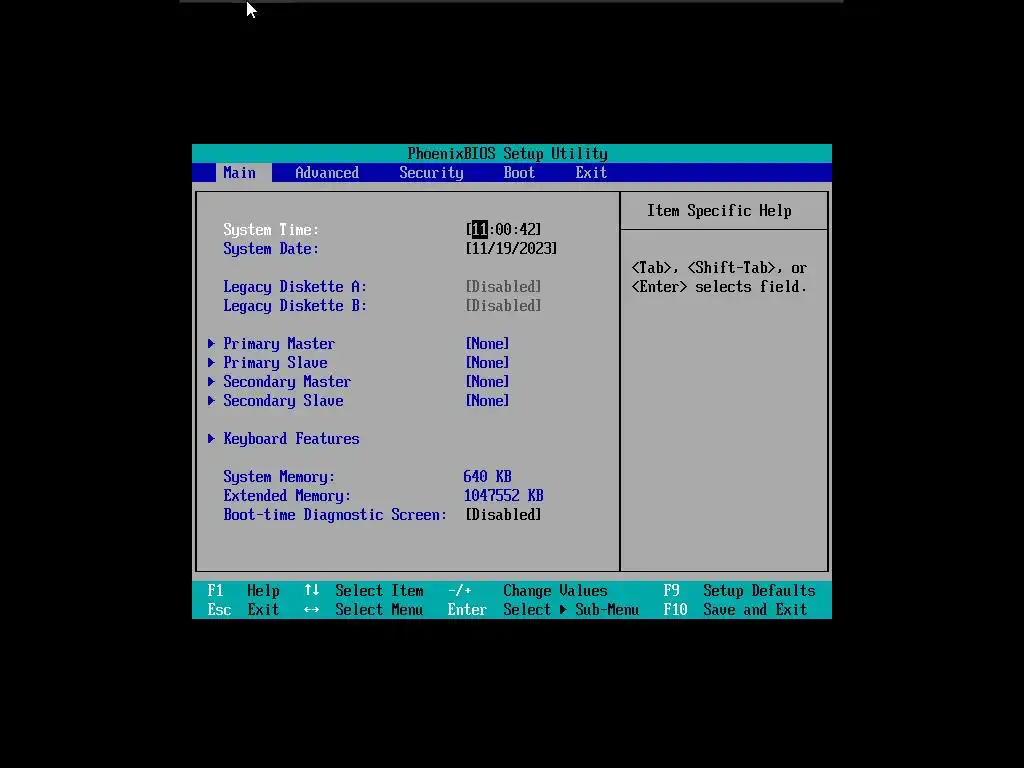Click the Legacy Diskette B label
Screen dimensions: 1024x768
pyautogui.click(x=295, y=305)
